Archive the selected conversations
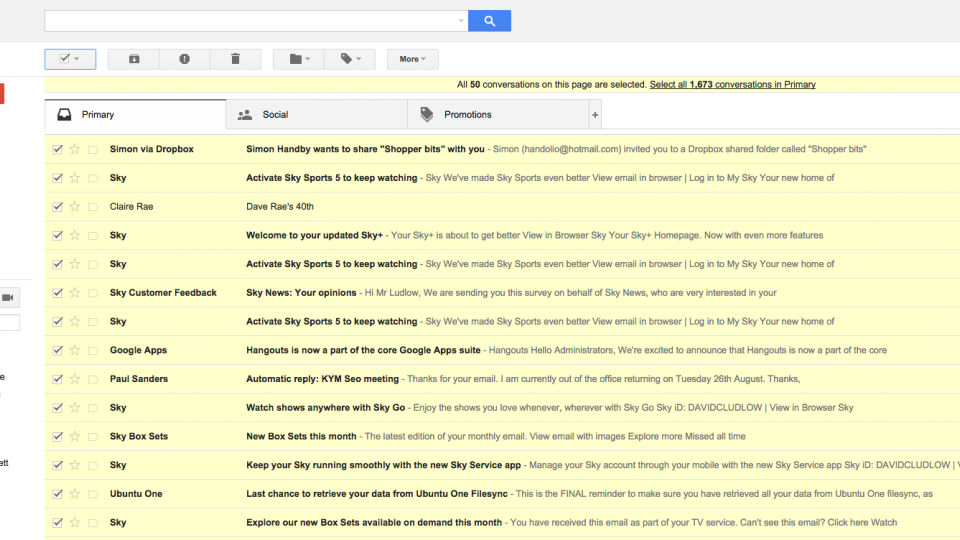 coord(133,59)
